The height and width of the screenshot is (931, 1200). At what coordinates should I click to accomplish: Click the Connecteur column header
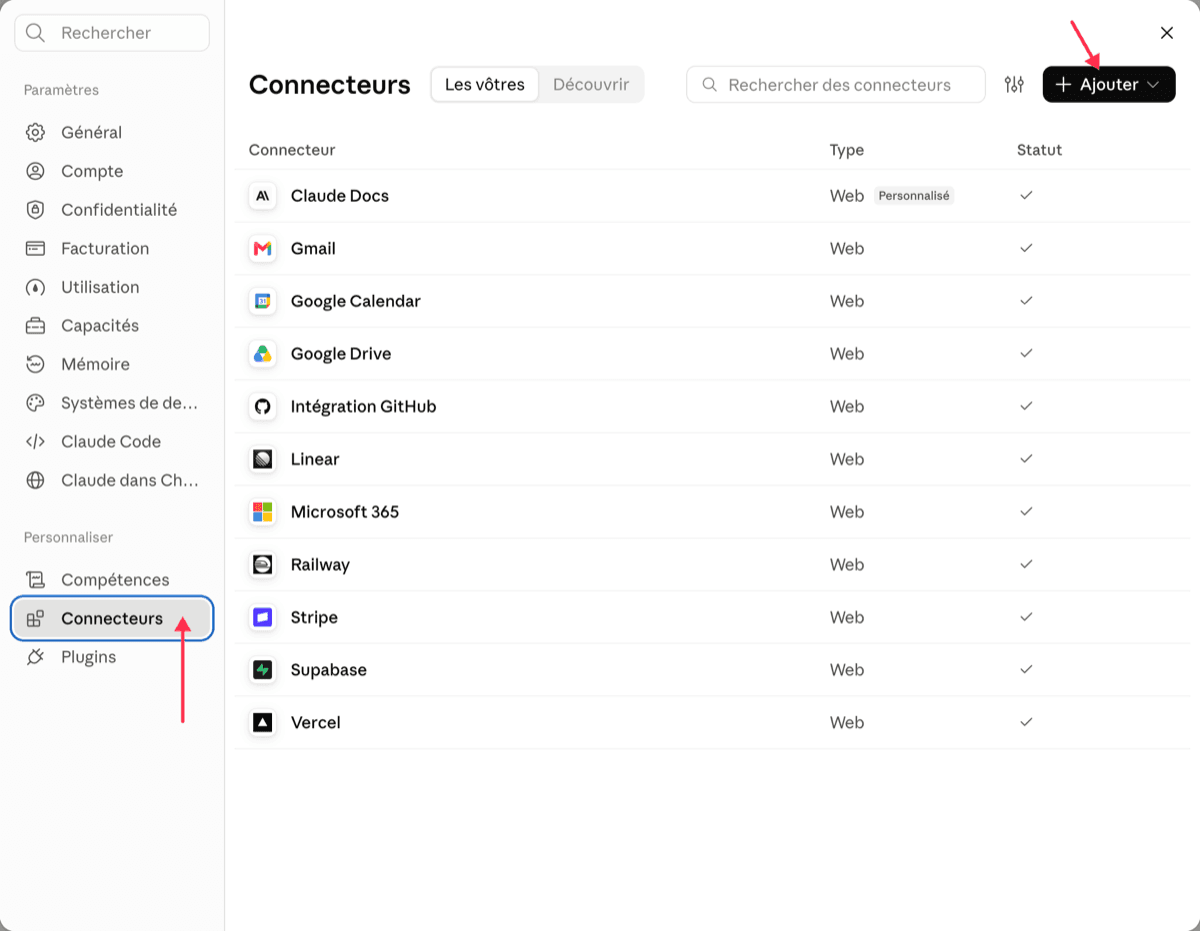[292, 150]
